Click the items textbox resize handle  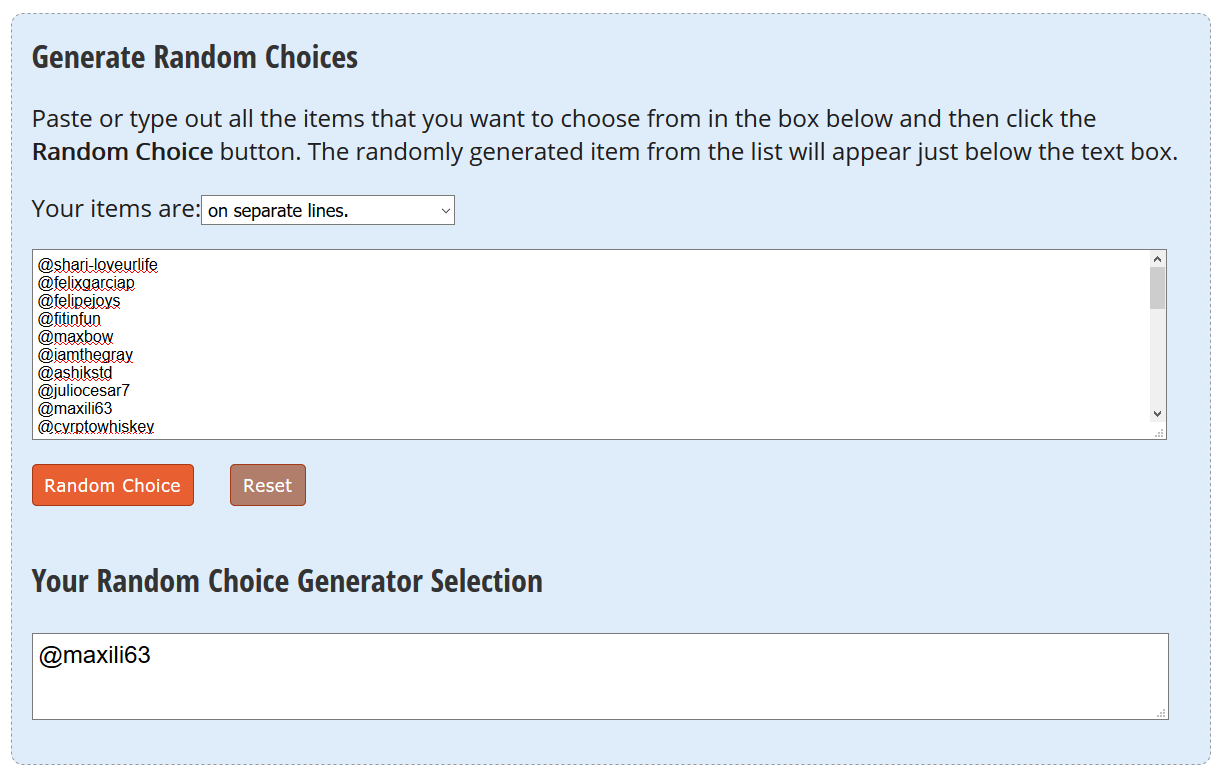coord(1159,433)
